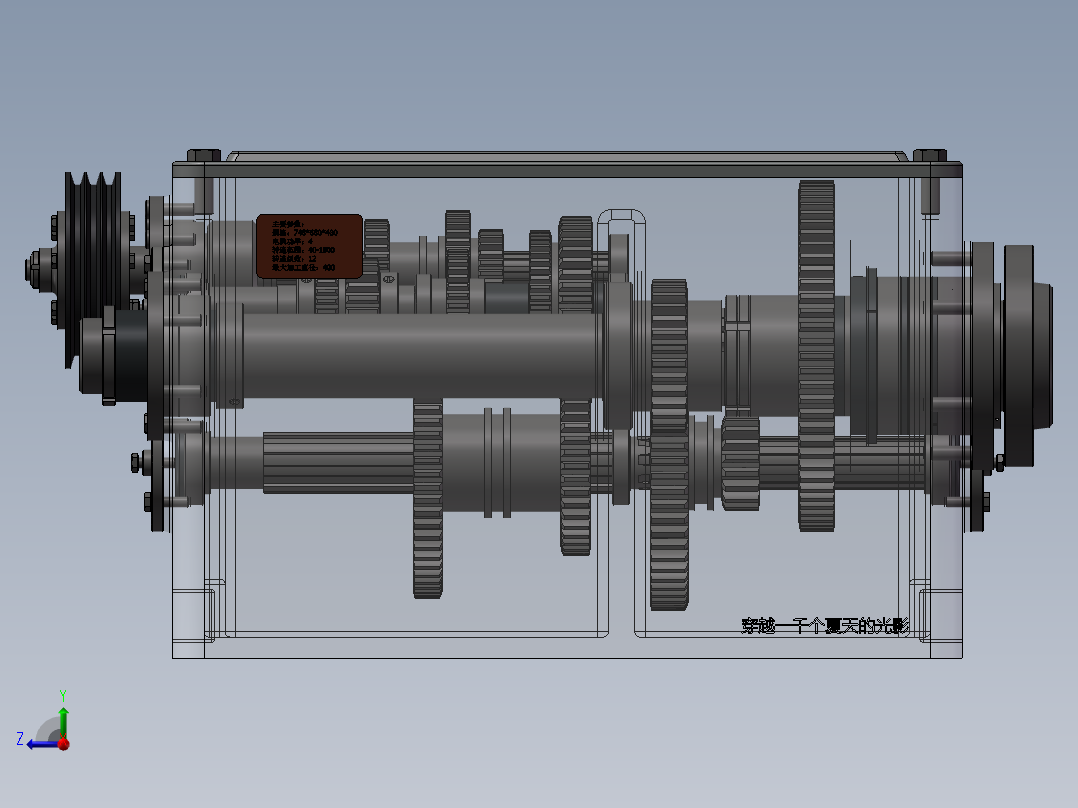Select the hex bolt at the top-right corner
1078x808 pixels.
930,155
